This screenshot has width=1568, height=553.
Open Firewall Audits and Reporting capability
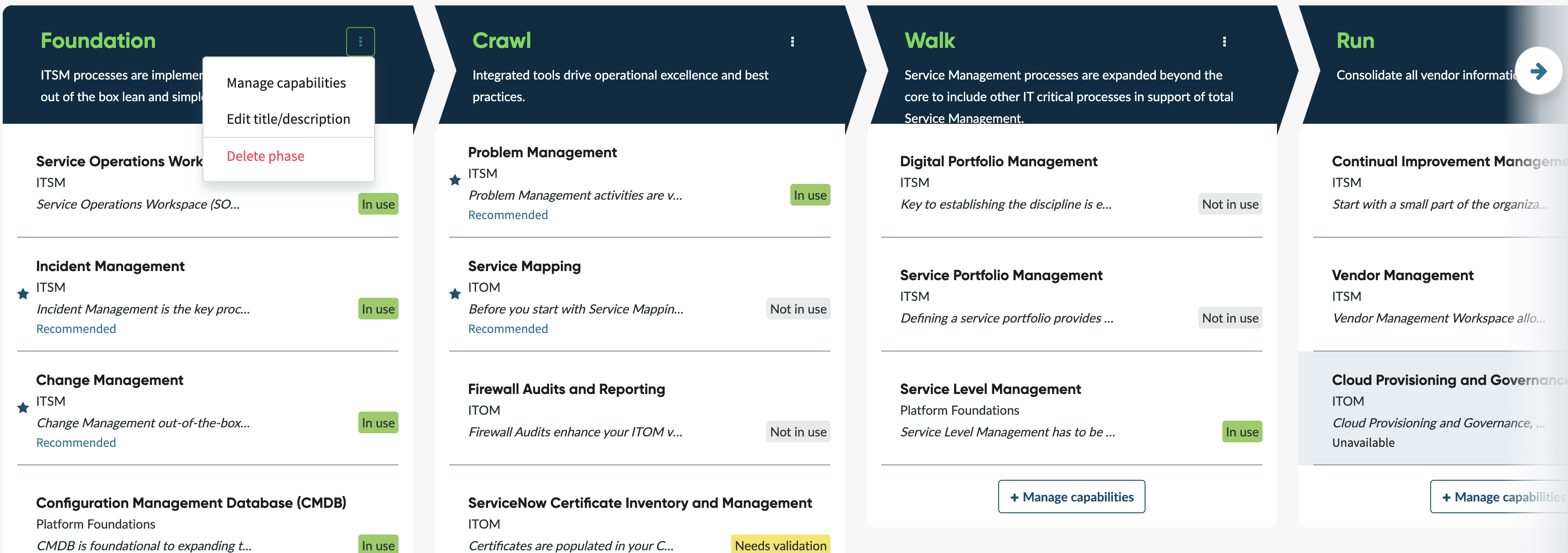[x=566, y=389]
